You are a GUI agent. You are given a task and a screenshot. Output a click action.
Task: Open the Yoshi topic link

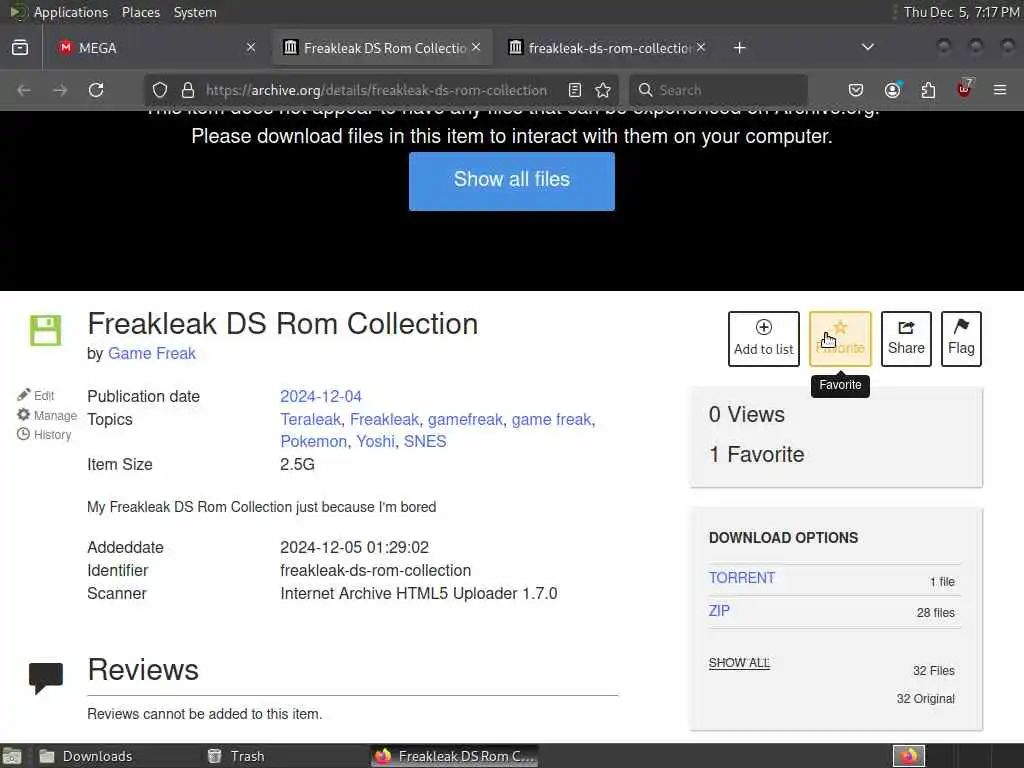pyautogui.click(x=376, y=441)
